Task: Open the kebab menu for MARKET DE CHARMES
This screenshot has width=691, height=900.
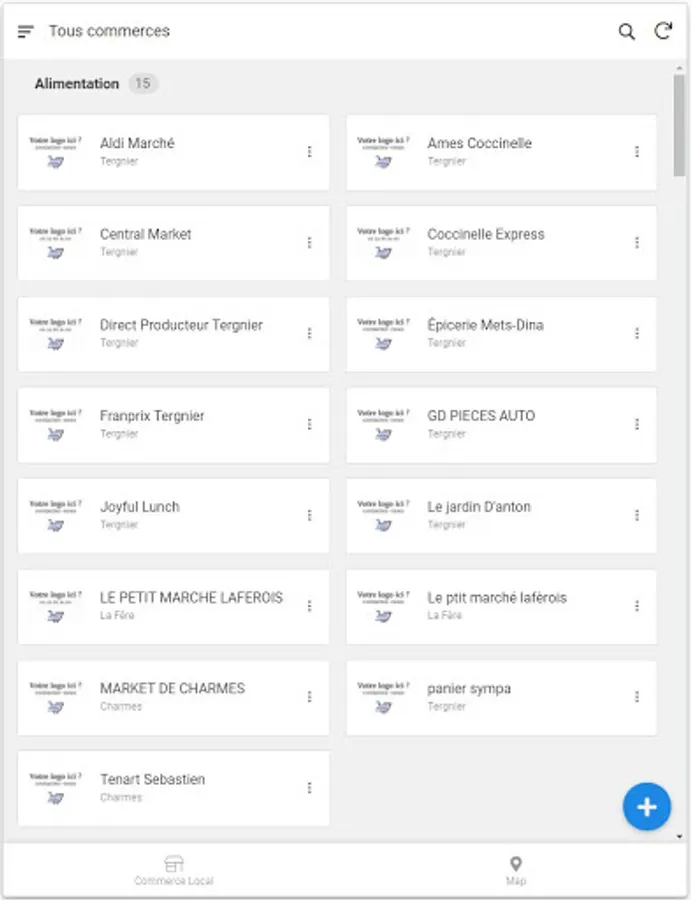Action: [309, 697]
